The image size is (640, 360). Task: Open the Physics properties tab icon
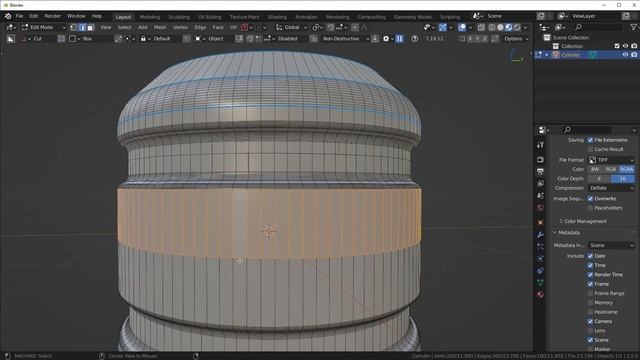pyautogui.click(x=540, y=258)
